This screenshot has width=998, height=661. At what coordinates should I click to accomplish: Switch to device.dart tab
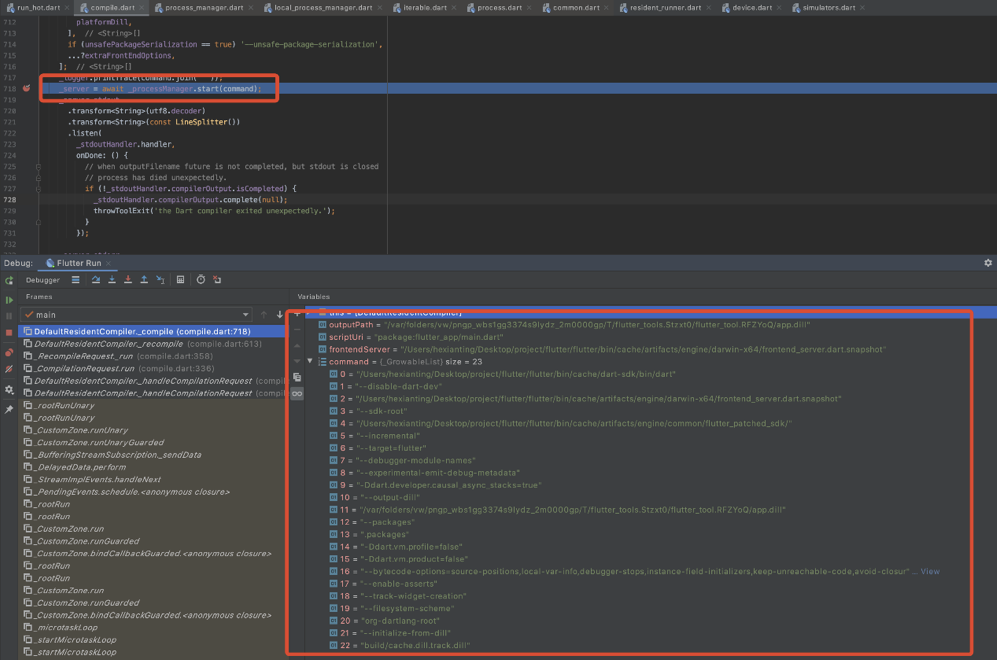752,8
